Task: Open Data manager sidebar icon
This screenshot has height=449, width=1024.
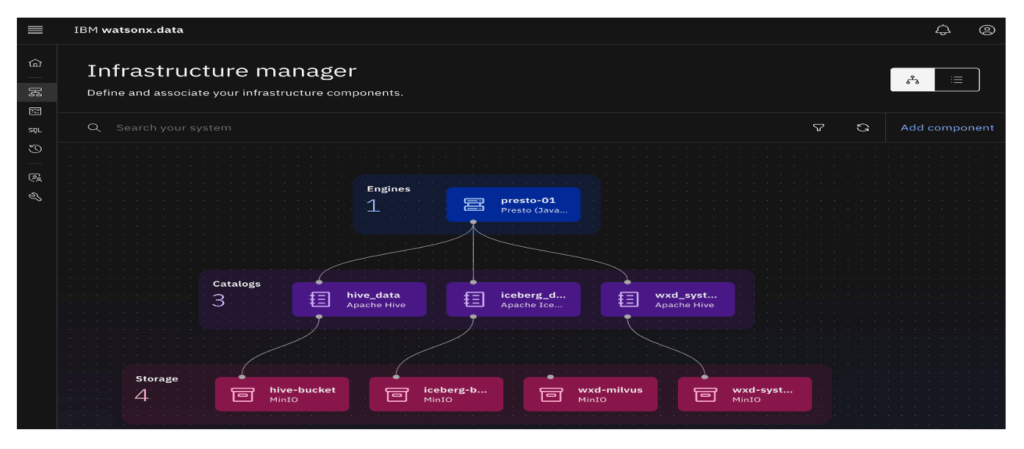Action: click(x=35, y=112)
